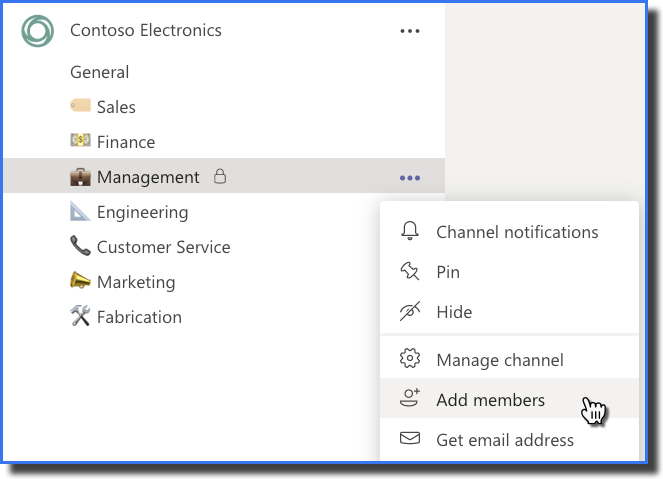Image resolution: width=663 pixels, height=479 pixels.
Task: Select the Management channel
Action: pos(224,176)
